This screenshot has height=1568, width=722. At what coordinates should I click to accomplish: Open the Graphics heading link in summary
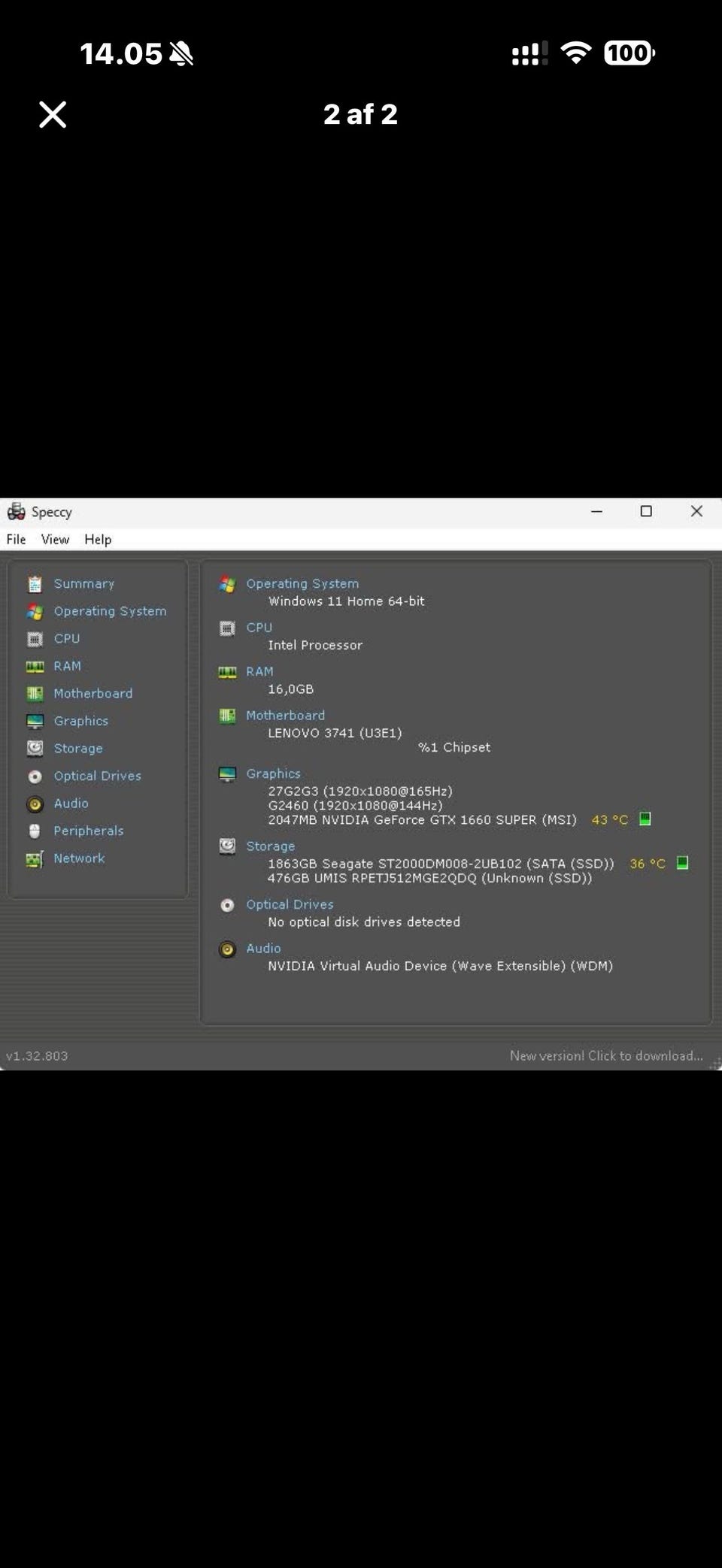pyautogui.click(x=274, y=774)
